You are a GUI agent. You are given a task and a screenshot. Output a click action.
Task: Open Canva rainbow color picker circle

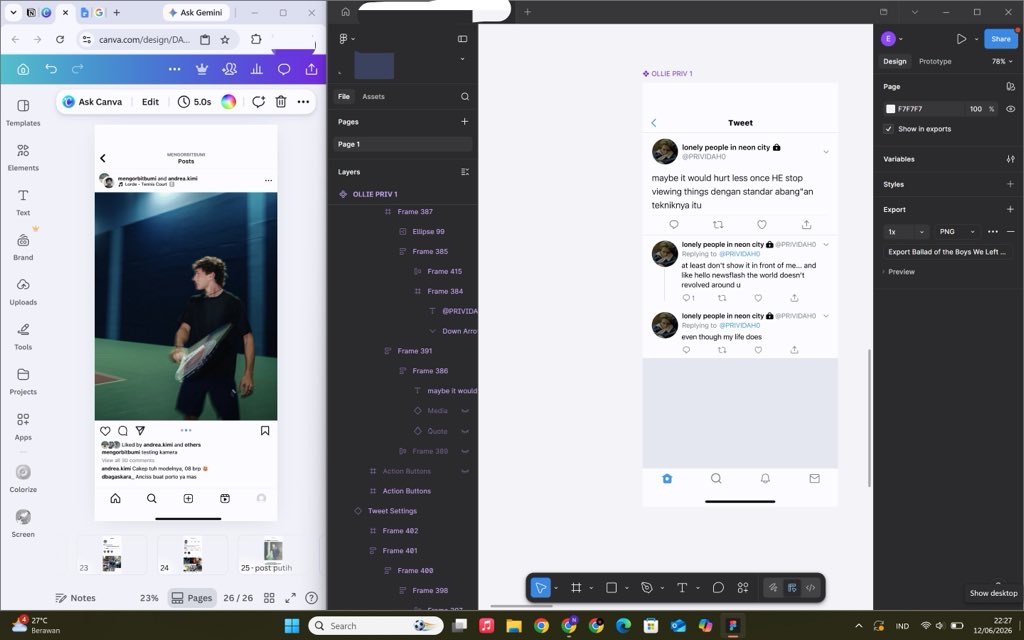coord(228,102)
